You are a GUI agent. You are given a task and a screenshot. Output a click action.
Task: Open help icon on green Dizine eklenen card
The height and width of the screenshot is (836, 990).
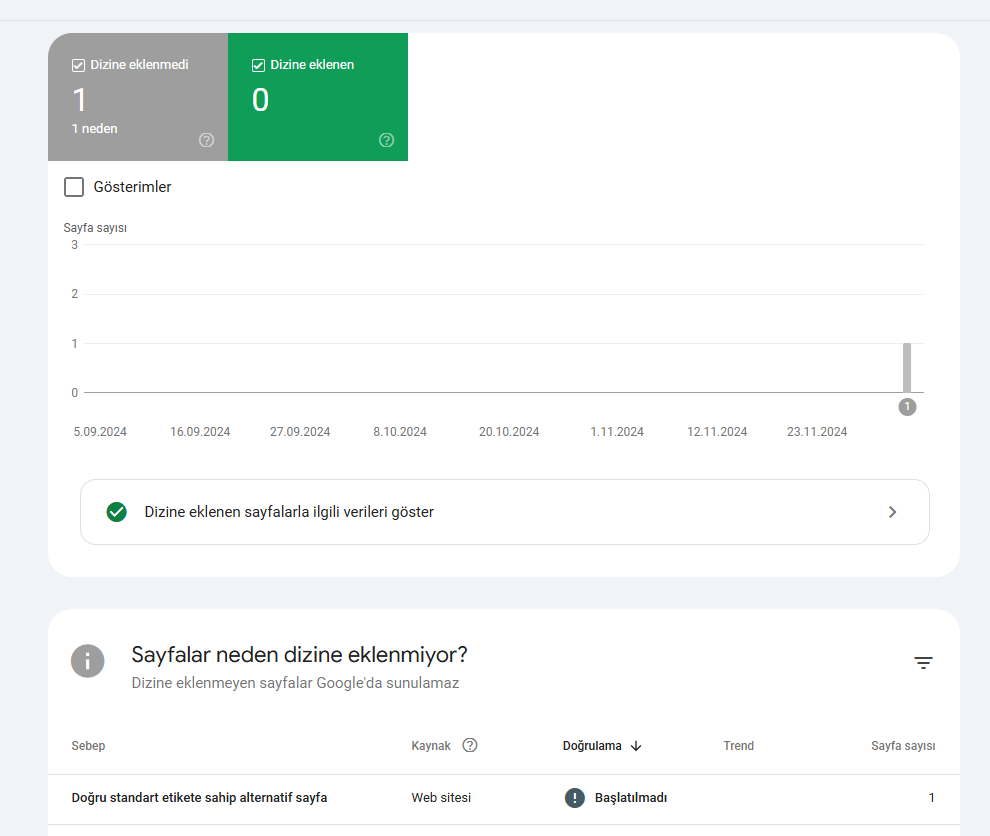(x=386, y=140)
